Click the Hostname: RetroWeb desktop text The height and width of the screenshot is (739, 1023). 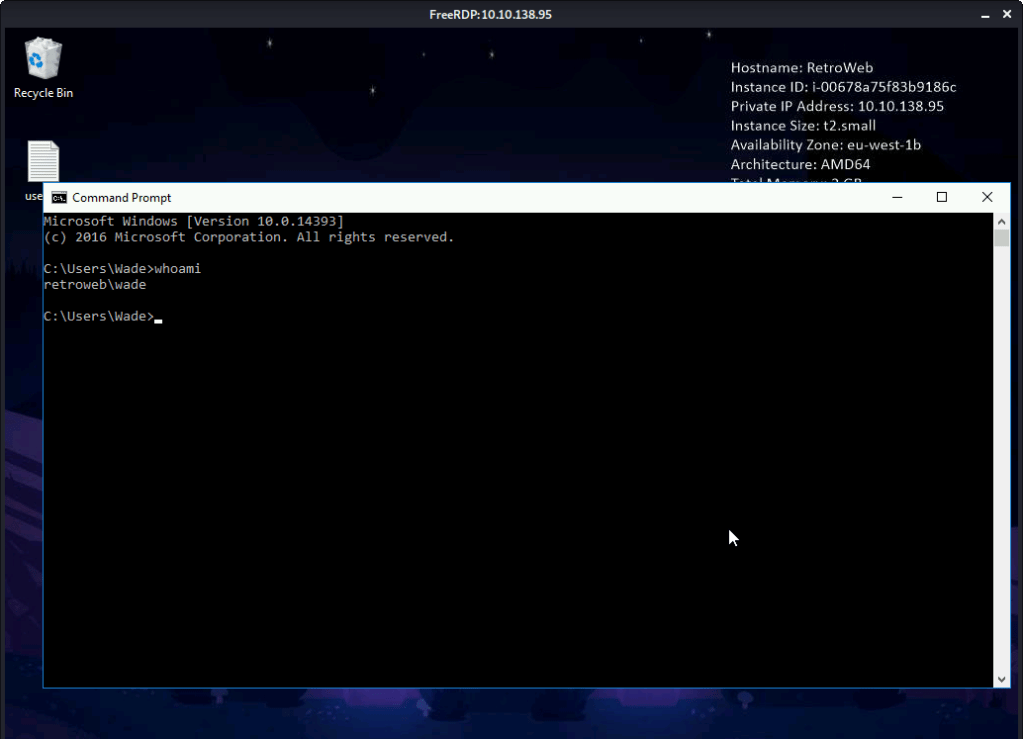point(802,68)
